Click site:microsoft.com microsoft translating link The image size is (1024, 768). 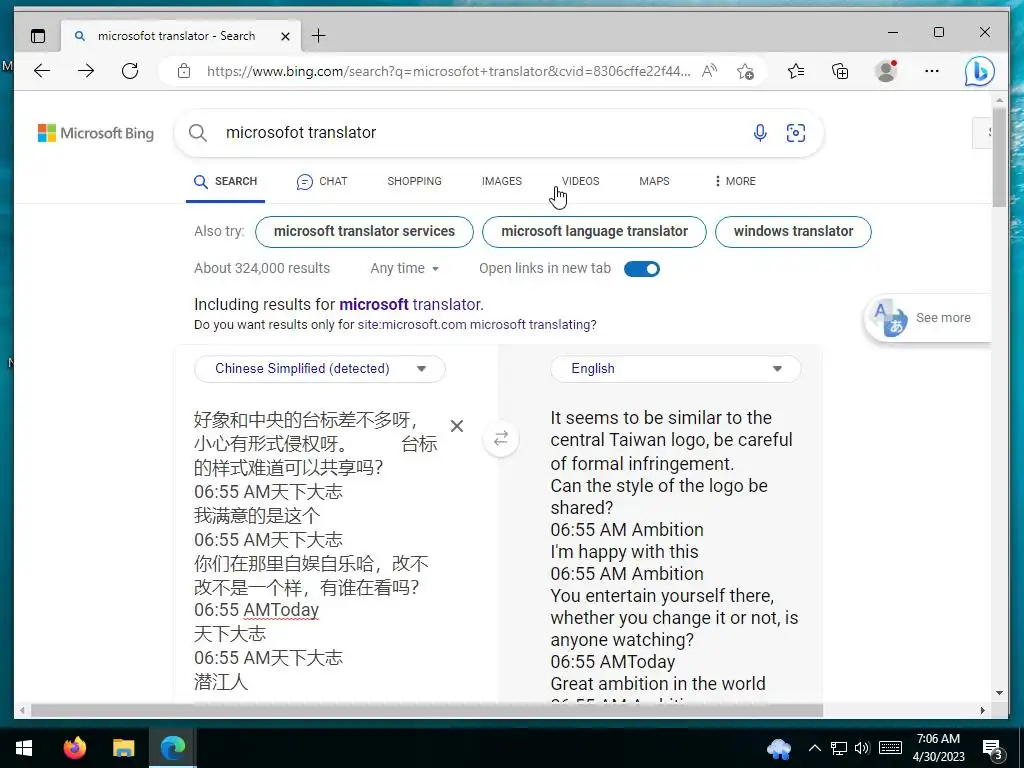tap(475, 325)
